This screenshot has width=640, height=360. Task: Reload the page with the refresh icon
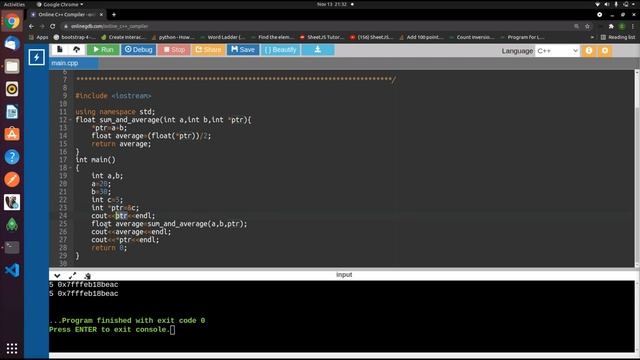[53, 26]
